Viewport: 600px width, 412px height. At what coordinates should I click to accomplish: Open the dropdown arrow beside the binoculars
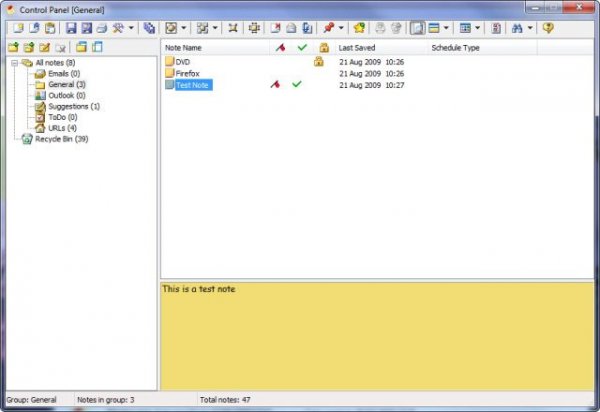tap(531, 27)
